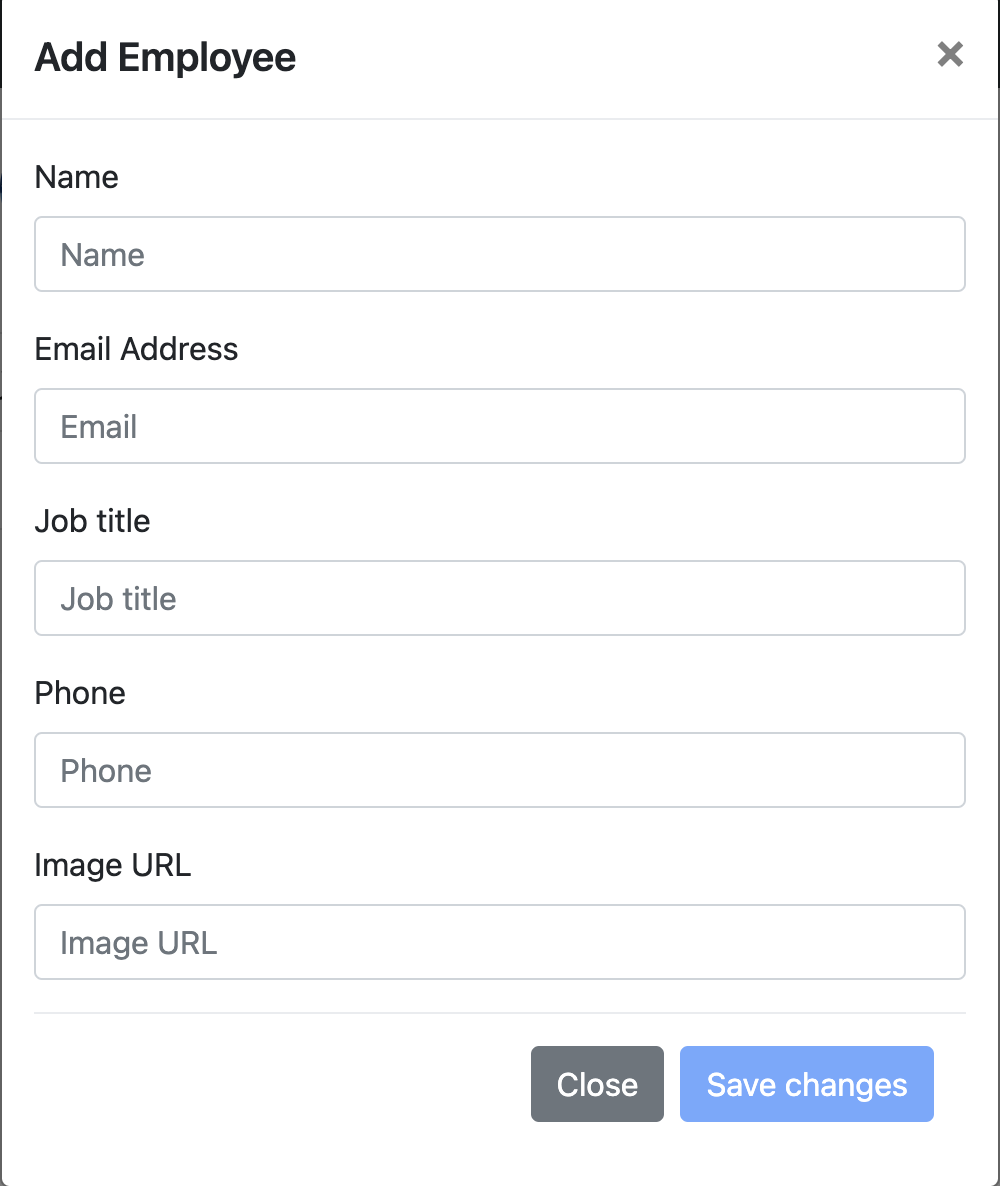Click into the Phone input field
Screen dimensions: 1000x1186
(500, 770)
